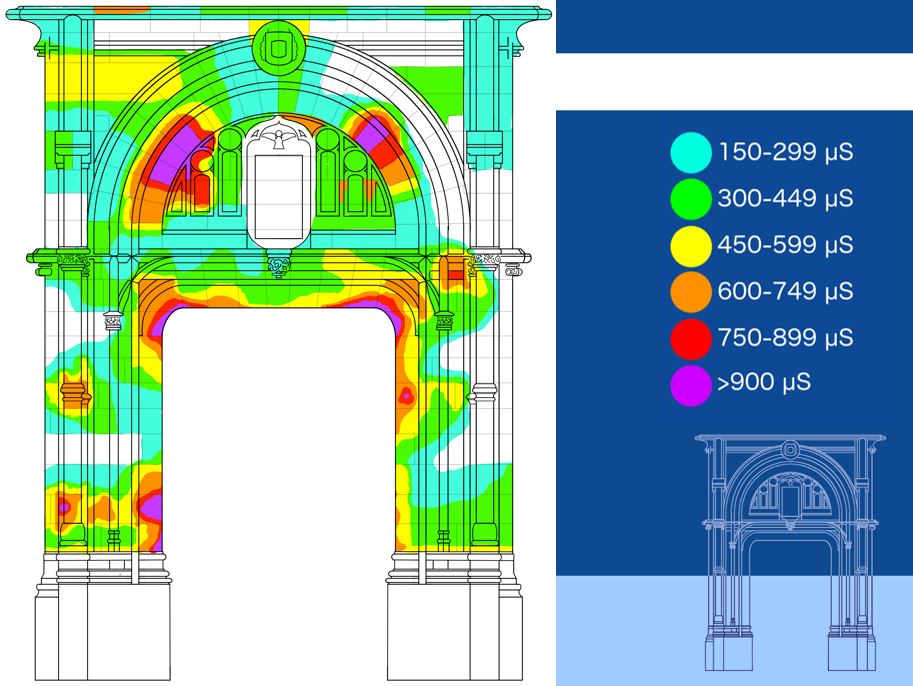Image resolution: width=913 pixels, height=686 pixels.
Task: Select the '450-599 µS' legend label
Action: point(785,245)
